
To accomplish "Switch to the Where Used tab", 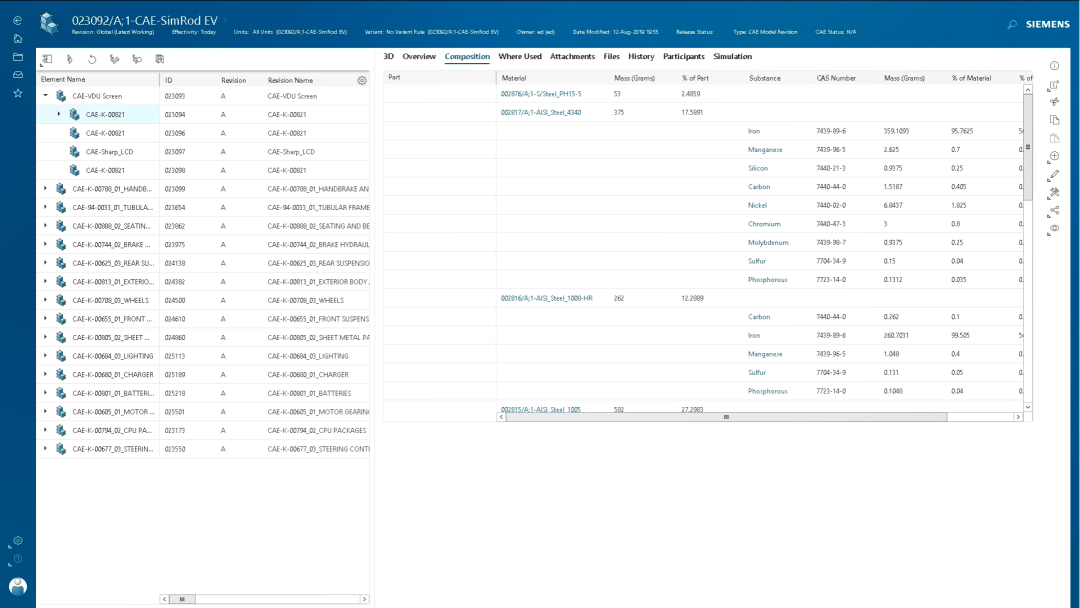I will 519,57.
